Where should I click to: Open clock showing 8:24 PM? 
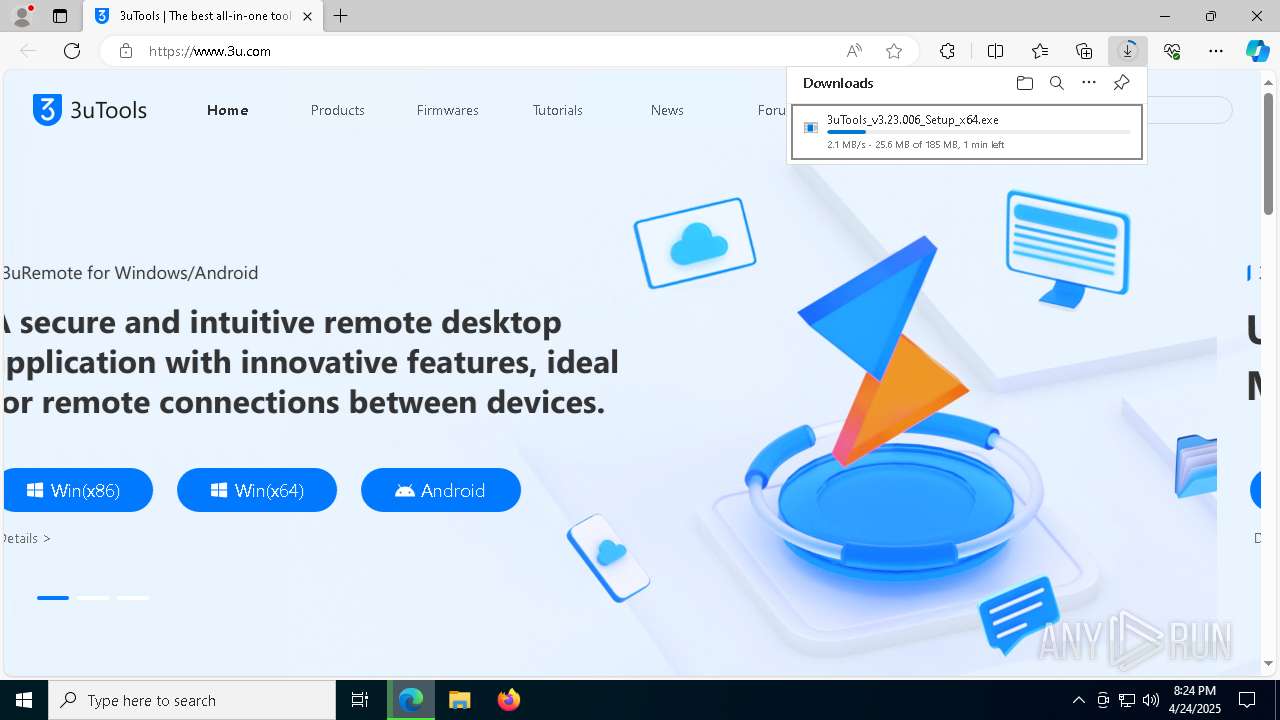tap(1194, 700)
